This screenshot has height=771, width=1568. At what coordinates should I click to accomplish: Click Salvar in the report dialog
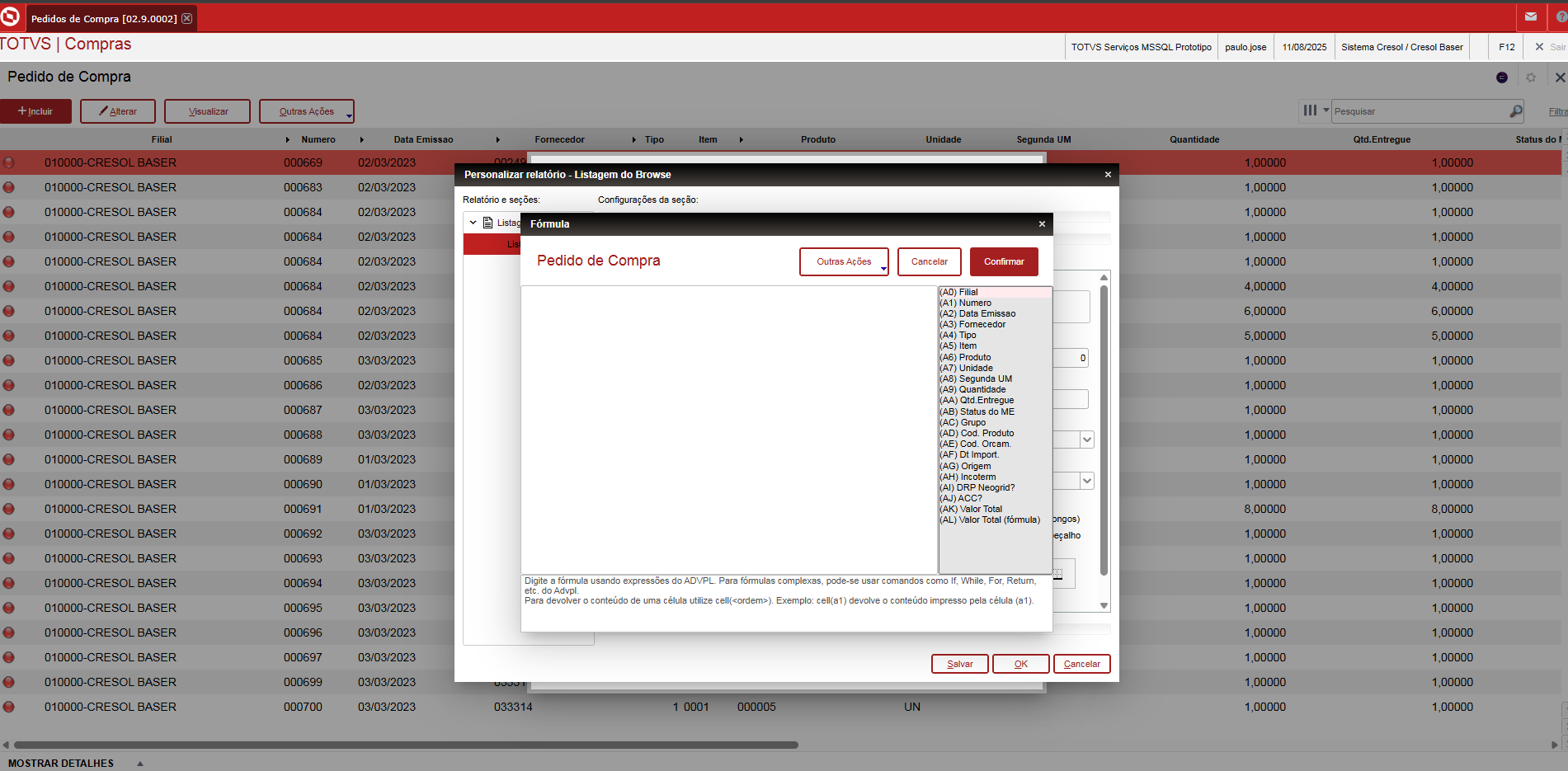click(959, 664)
